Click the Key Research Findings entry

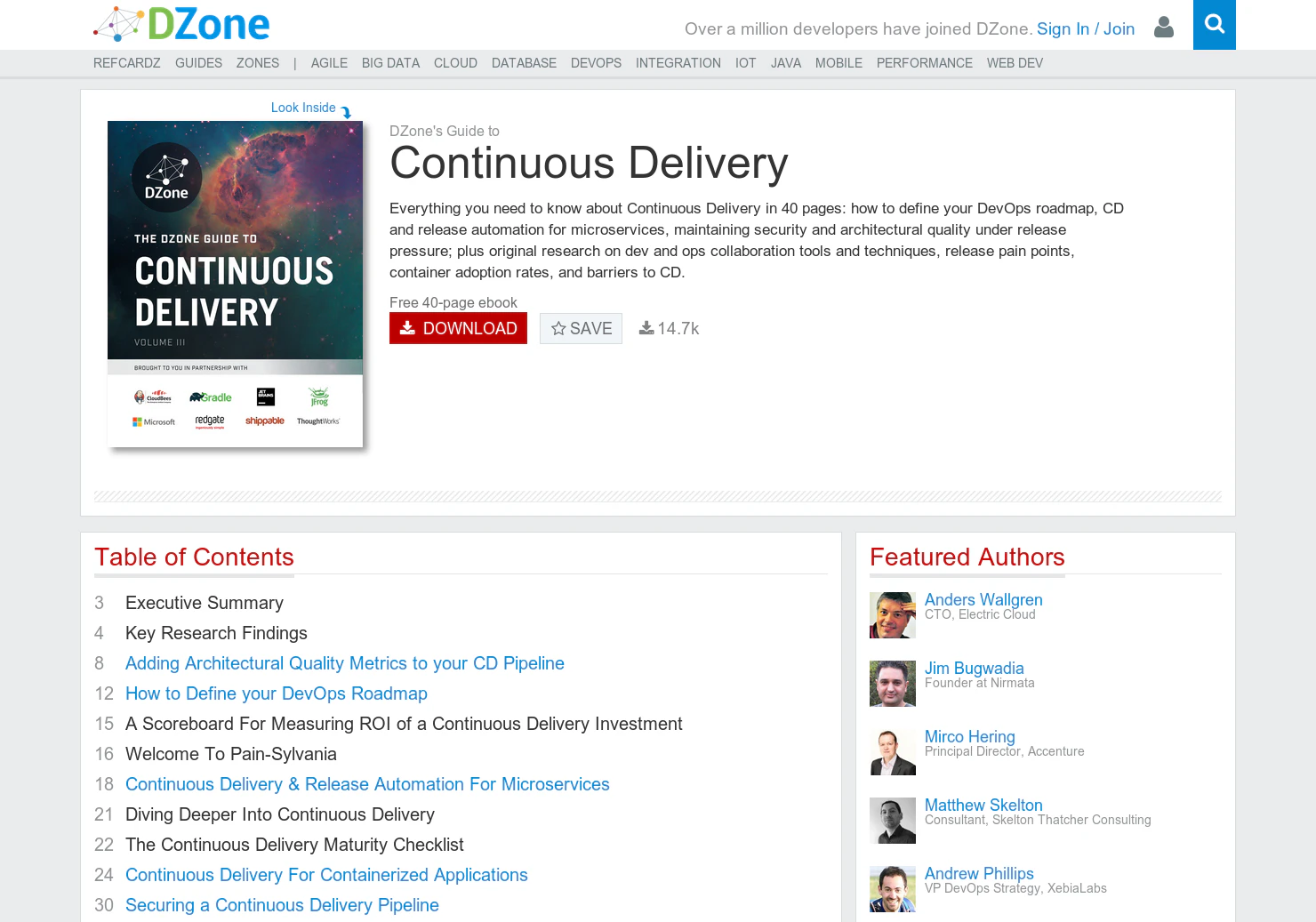click(216, 633)
